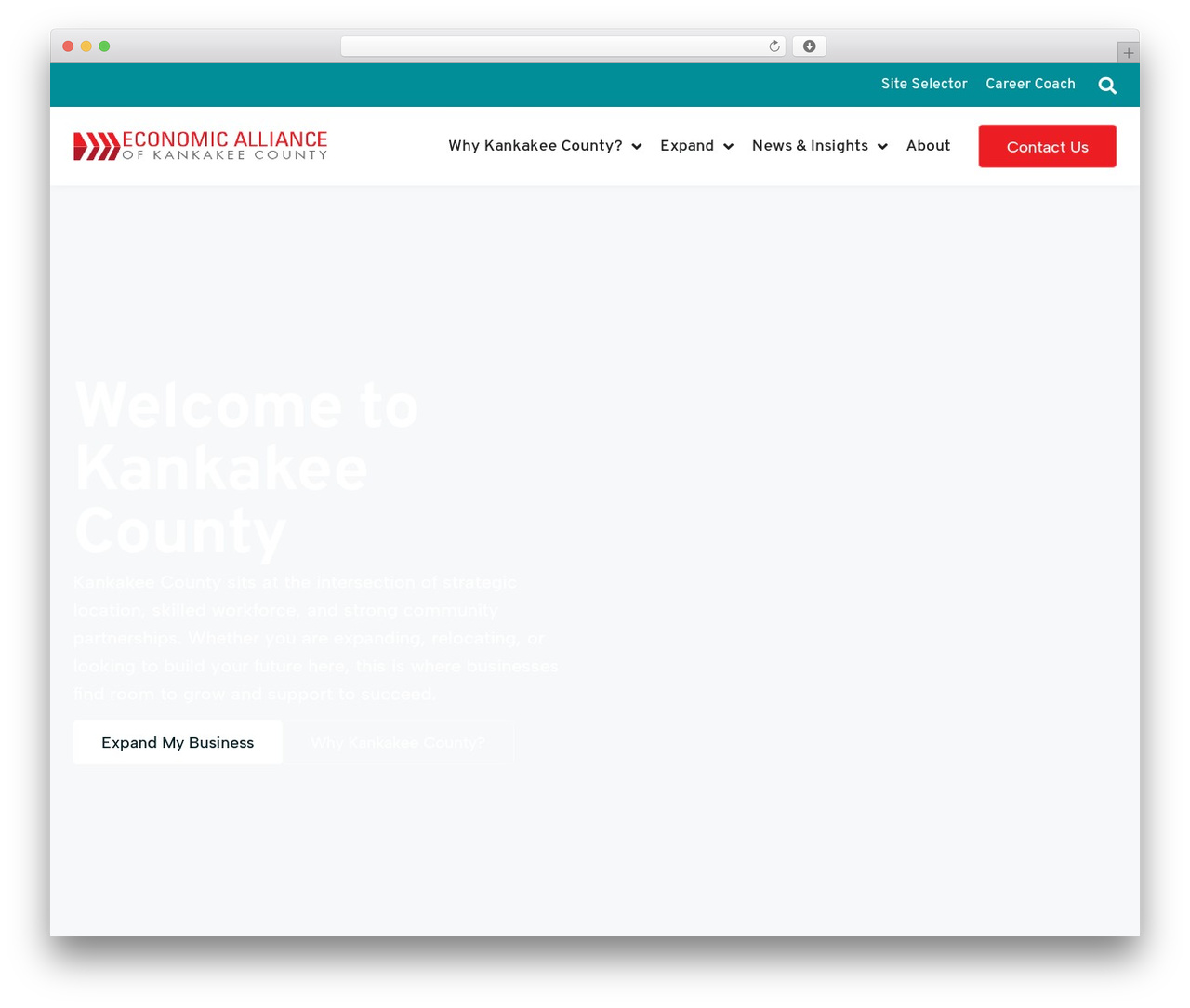Open the News & Insights nav menu
Image resolution: width=1190 pixels, height=1008 pixels.
[x=810, y=146]
